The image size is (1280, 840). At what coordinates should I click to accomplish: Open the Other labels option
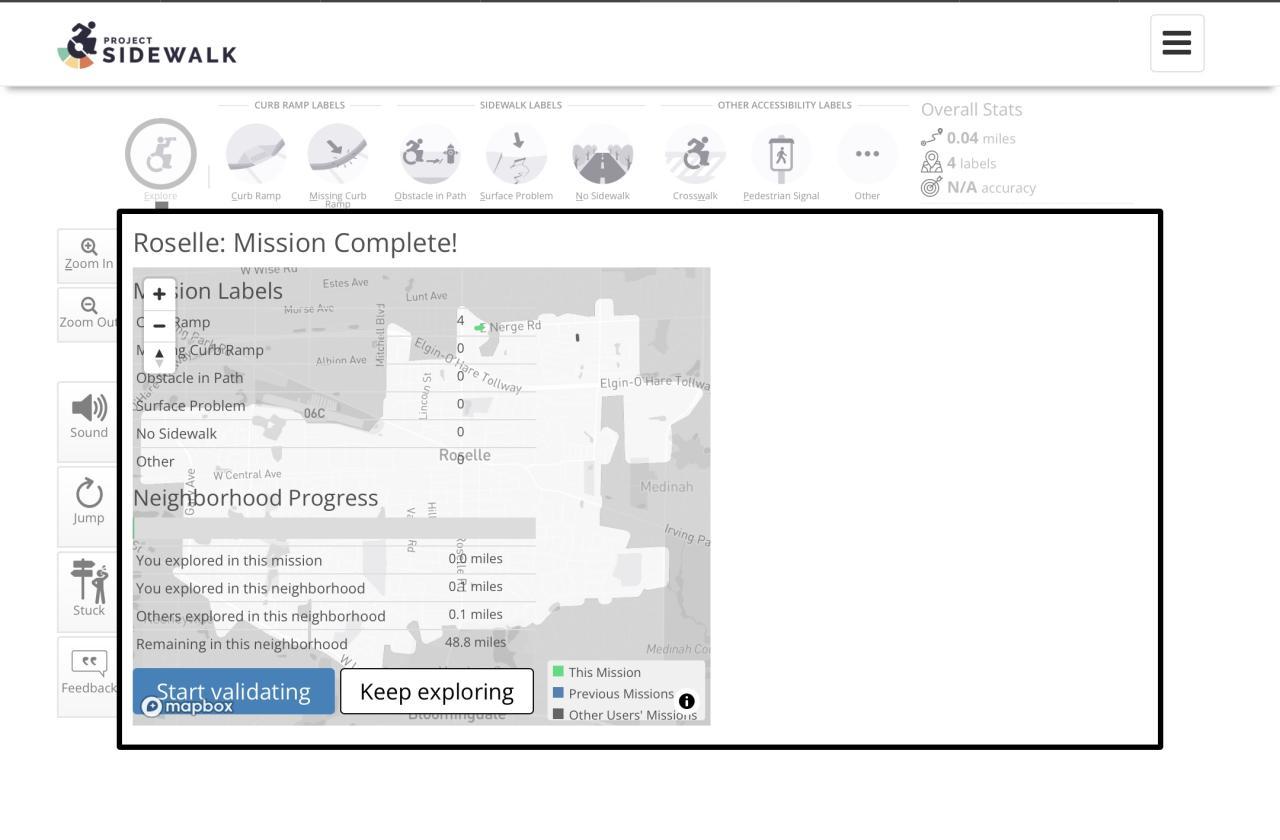[867, 155]
